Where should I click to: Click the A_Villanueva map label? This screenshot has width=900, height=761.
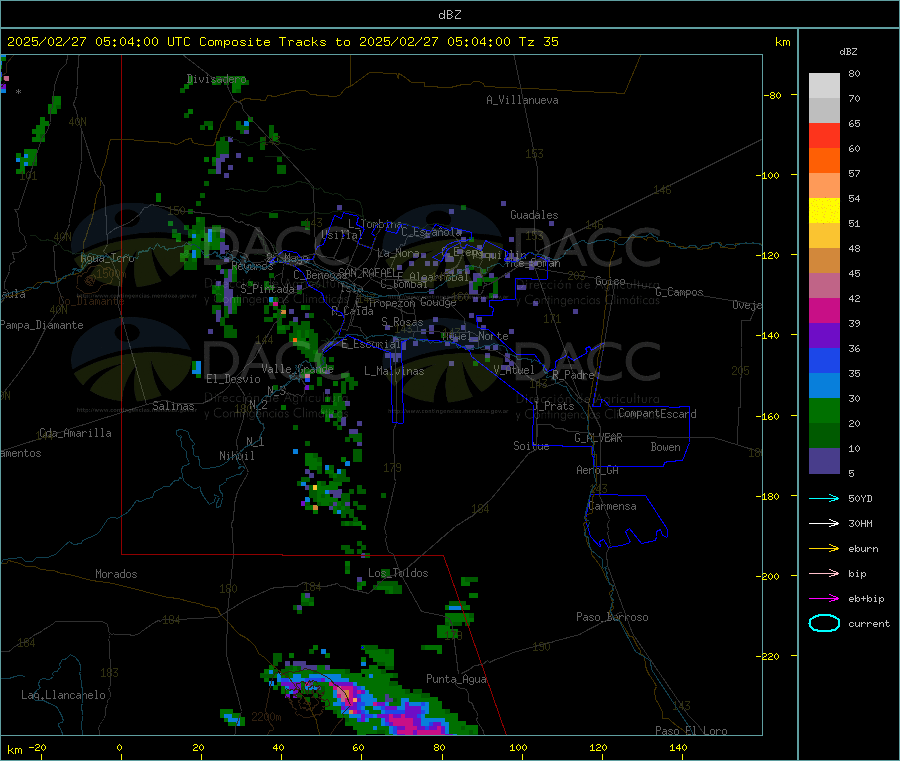point(522,100)
